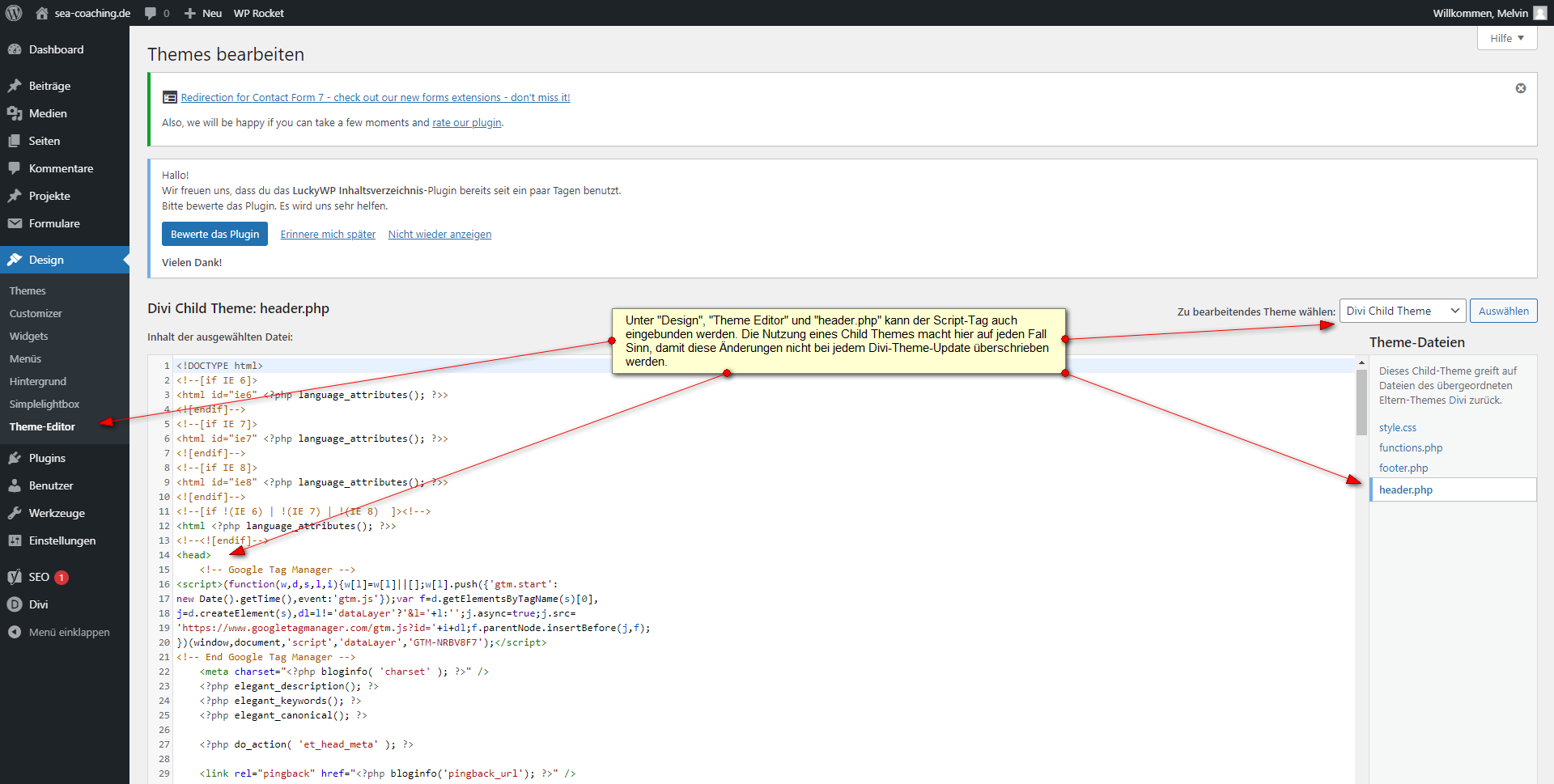Click Beiträge menu label
Image resolution: width=1554 pixels, height=784 pixels.
[49, 86]
